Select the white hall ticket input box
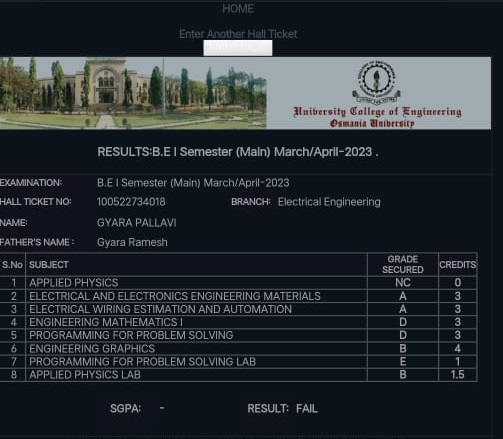Screen dimensions: 503x439 click(x=238, y=48)
